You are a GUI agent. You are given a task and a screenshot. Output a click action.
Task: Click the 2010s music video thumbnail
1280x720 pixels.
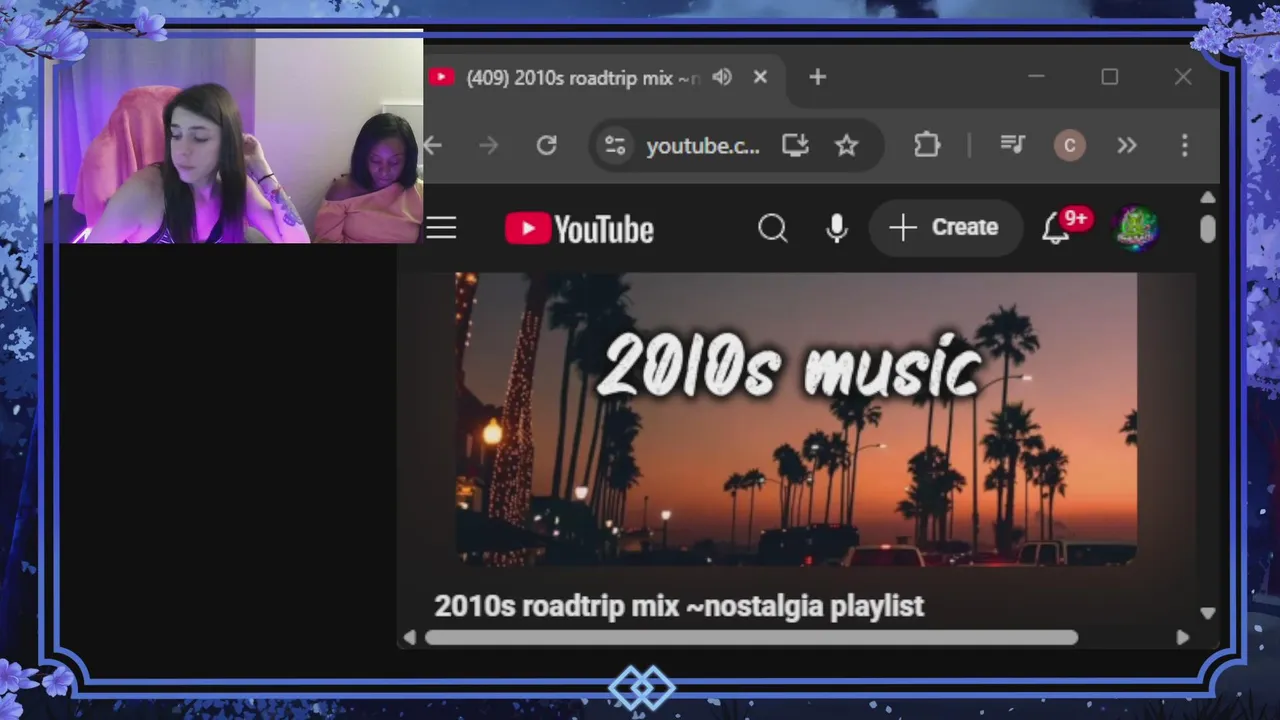point(796,420)
